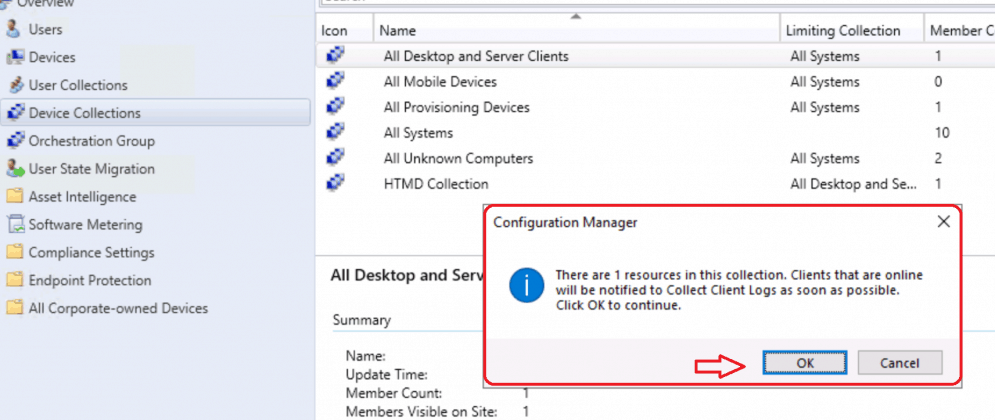Click the Devices monitor icon
995x420 pixels.
pos(15,57)
